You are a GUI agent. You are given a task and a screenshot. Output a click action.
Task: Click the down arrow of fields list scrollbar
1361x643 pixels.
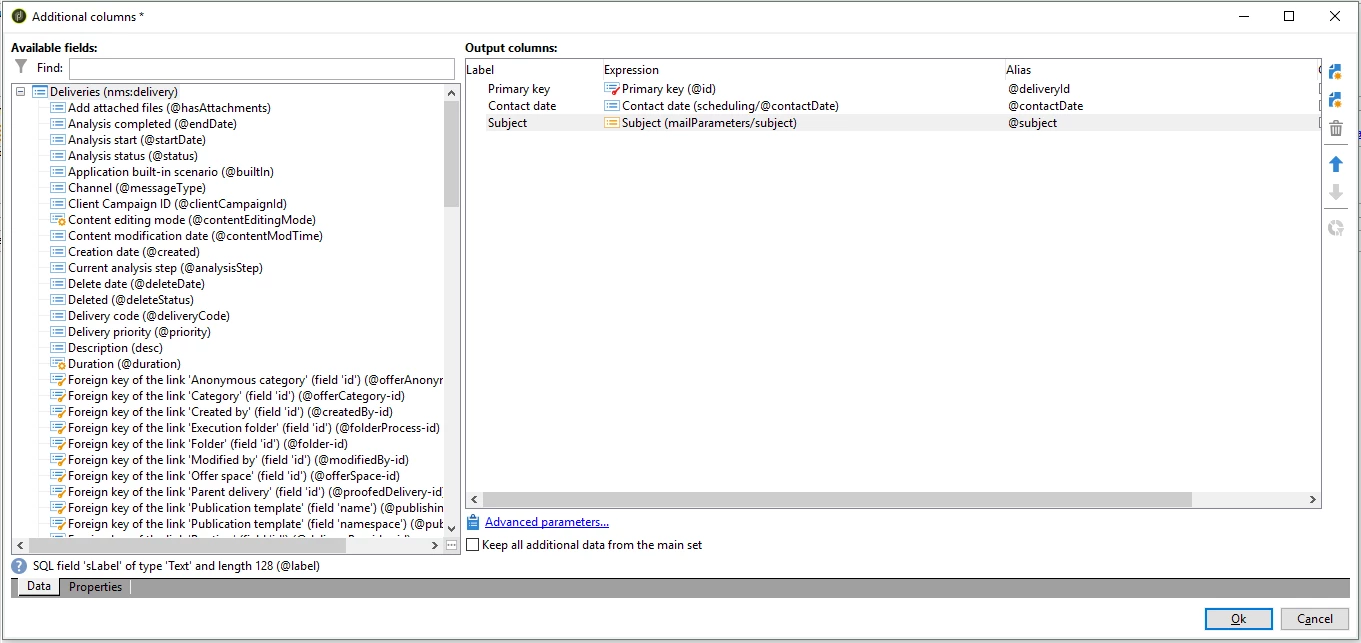[451, 528]
